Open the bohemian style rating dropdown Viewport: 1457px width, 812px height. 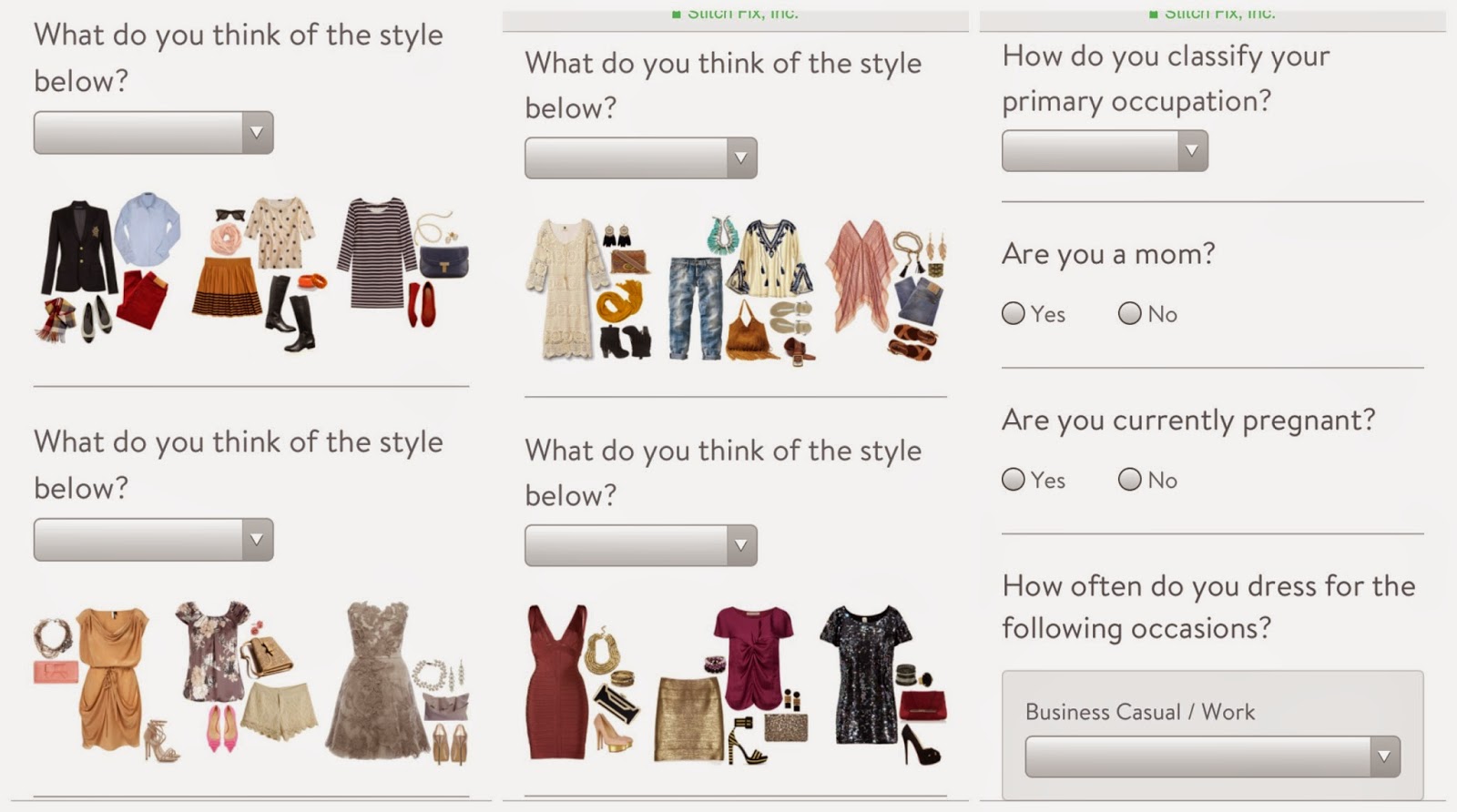click(x=640, y=158)
